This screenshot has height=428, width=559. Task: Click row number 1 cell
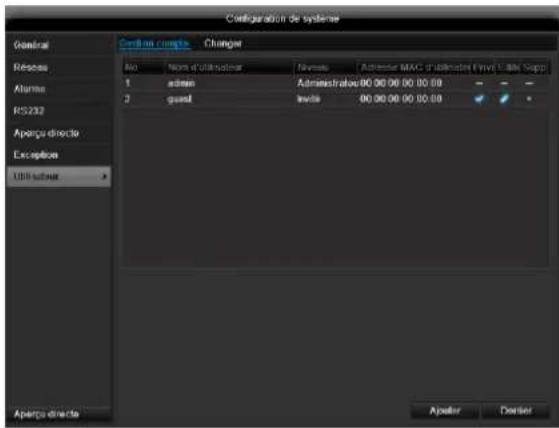point(127,83)
